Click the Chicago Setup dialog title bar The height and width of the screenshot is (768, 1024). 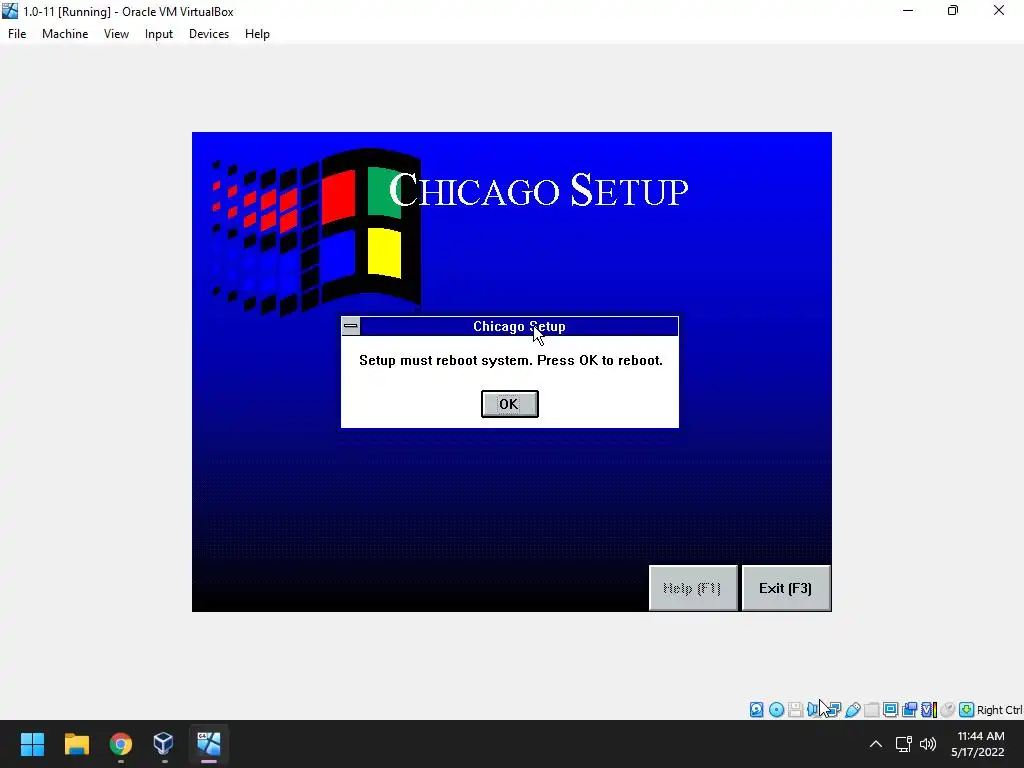tap(519, 326)
